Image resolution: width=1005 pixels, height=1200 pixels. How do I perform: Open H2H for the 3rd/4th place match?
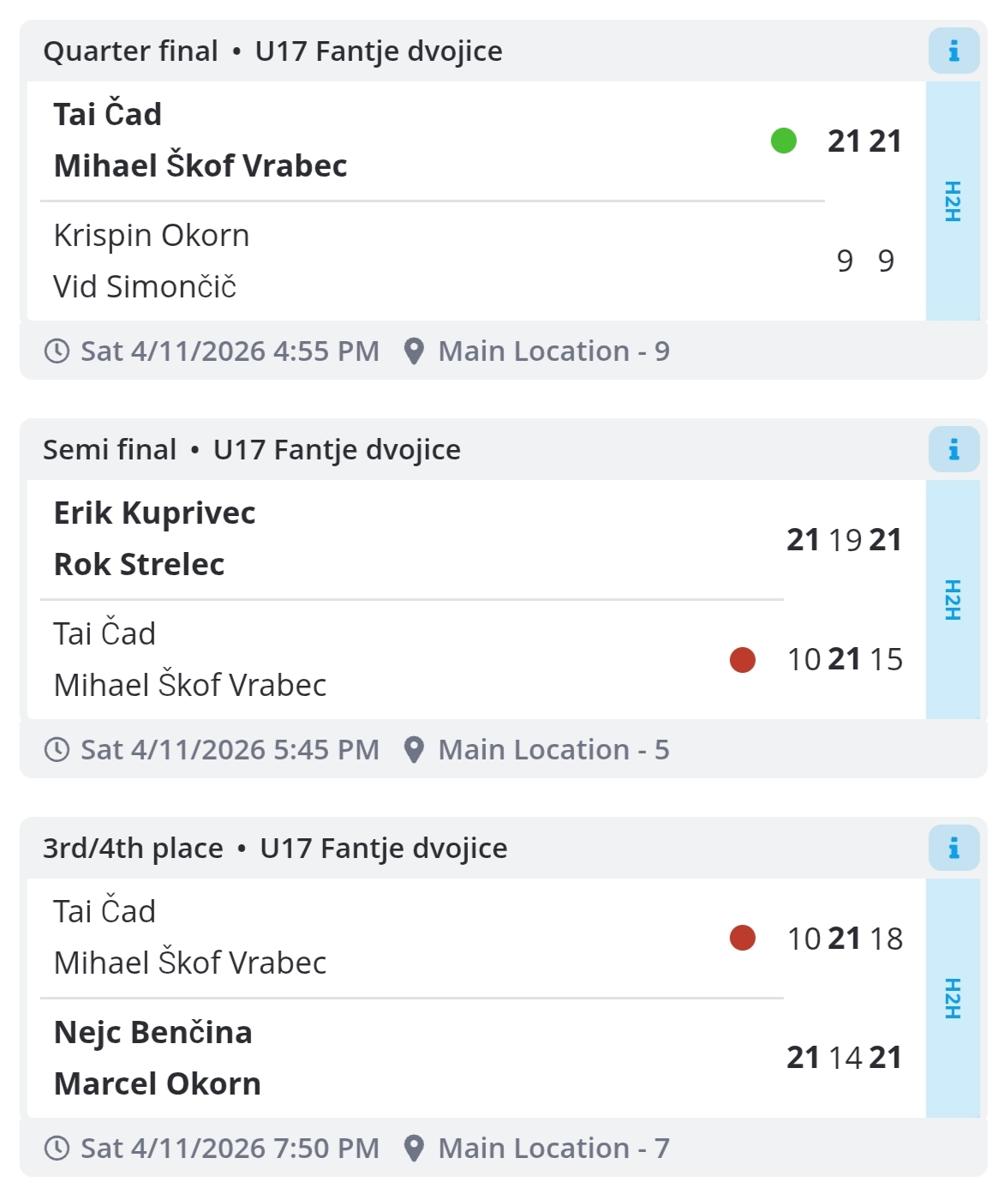coord(952,998)
